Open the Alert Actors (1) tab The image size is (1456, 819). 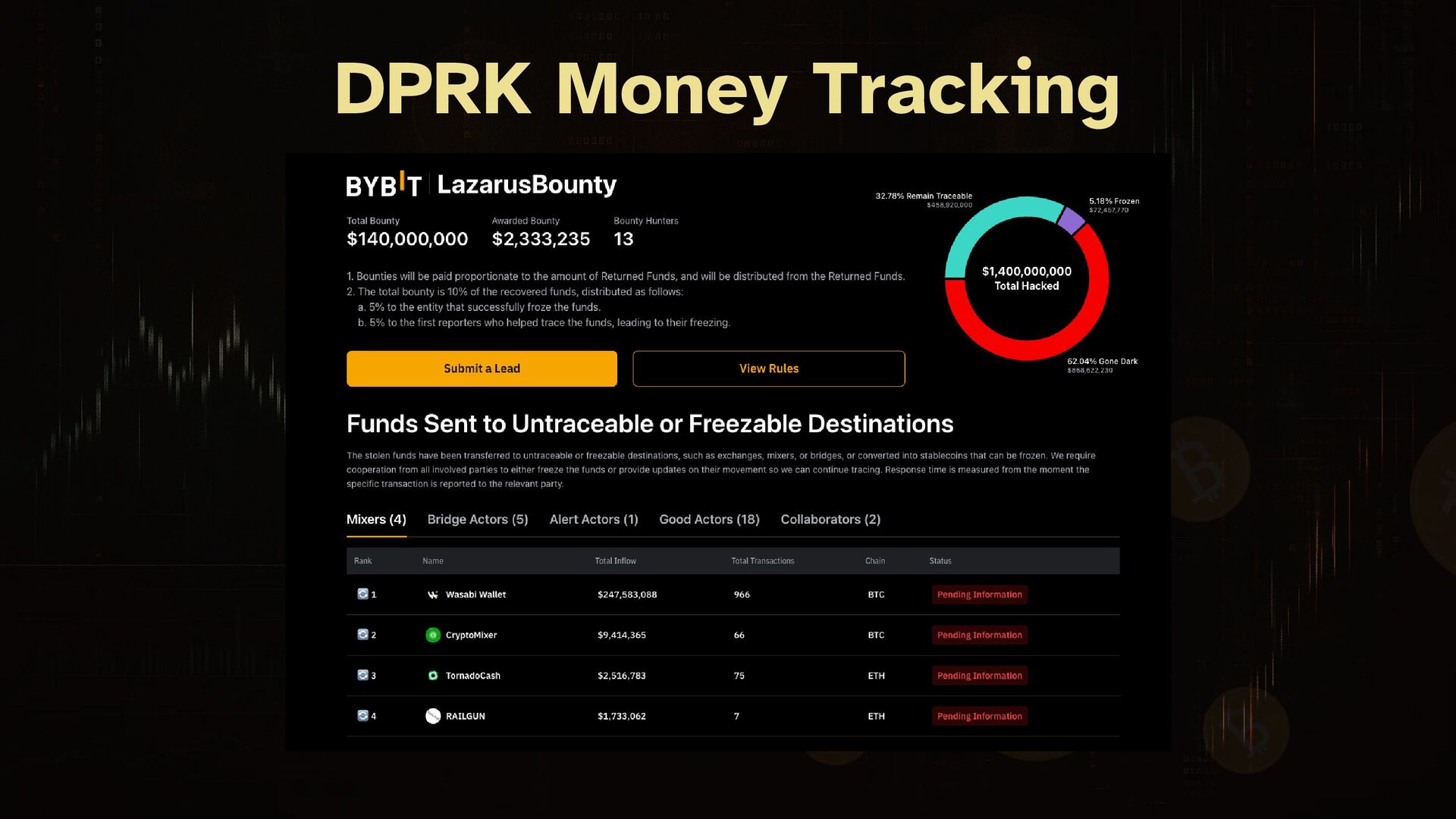(x=594, y=519)
